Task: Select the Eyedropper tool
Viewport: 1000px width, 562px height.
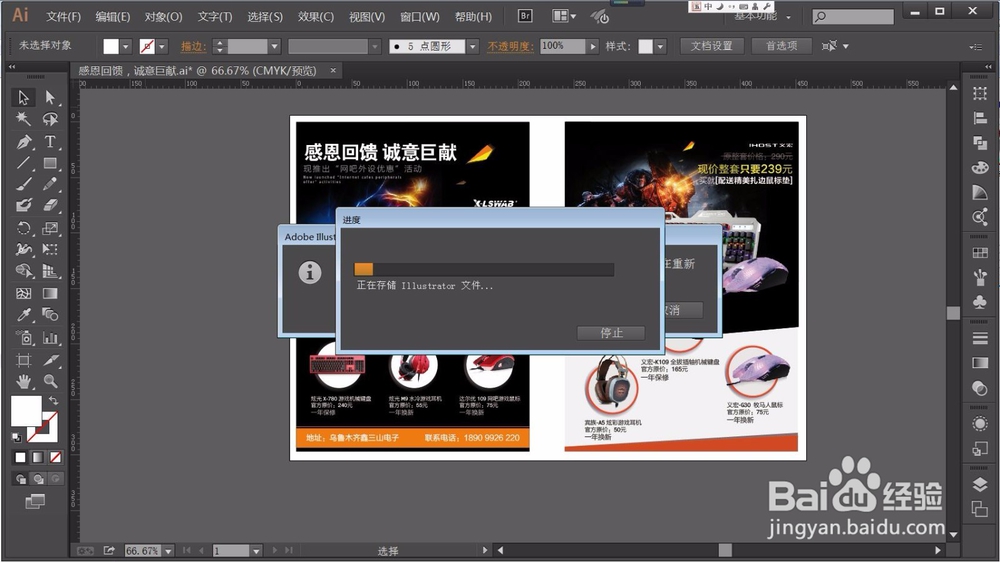Action: [x=24, y=314]
